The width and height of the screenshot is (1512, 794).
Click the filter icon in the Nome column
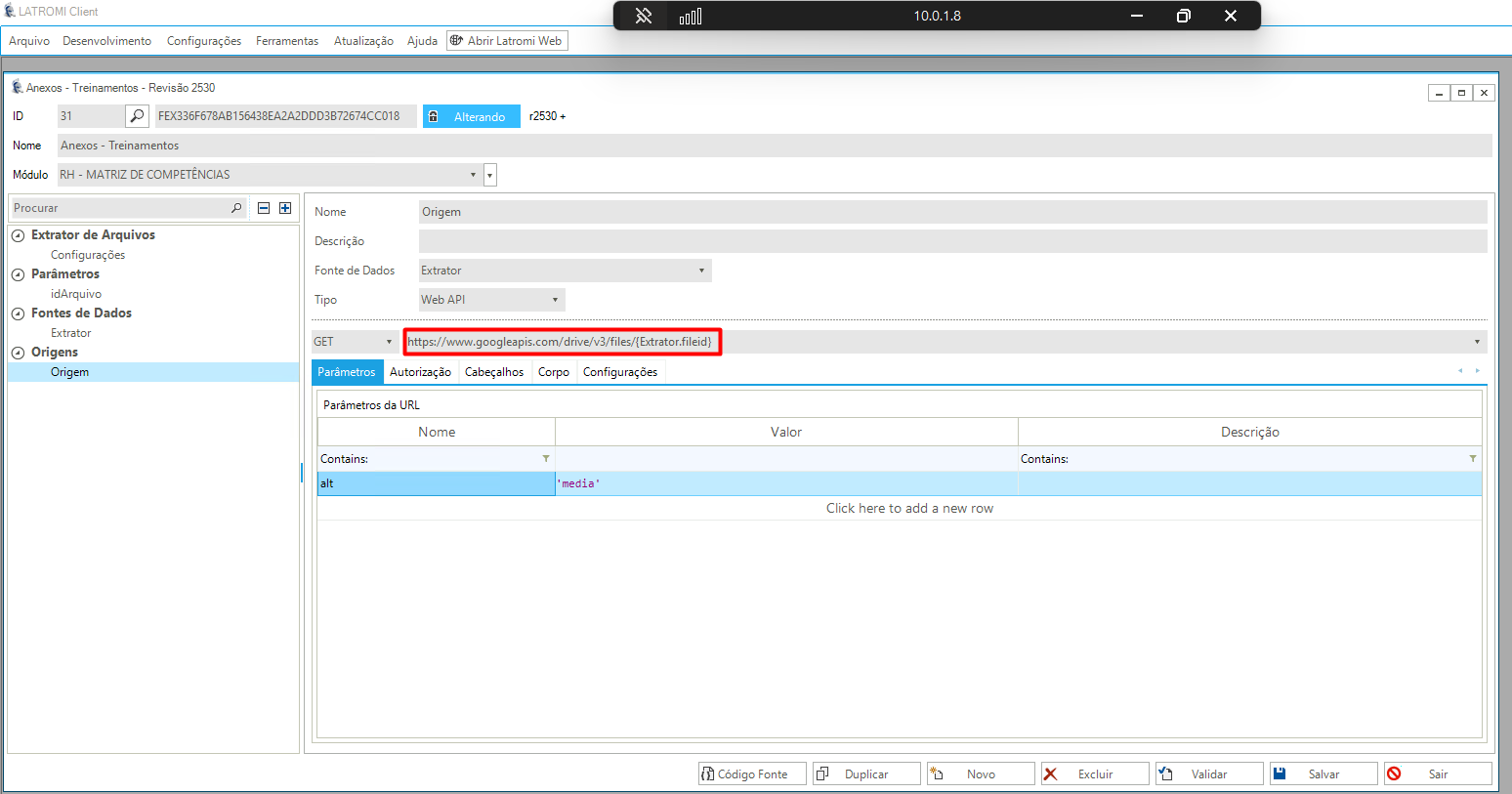click(x=546, y=459)
